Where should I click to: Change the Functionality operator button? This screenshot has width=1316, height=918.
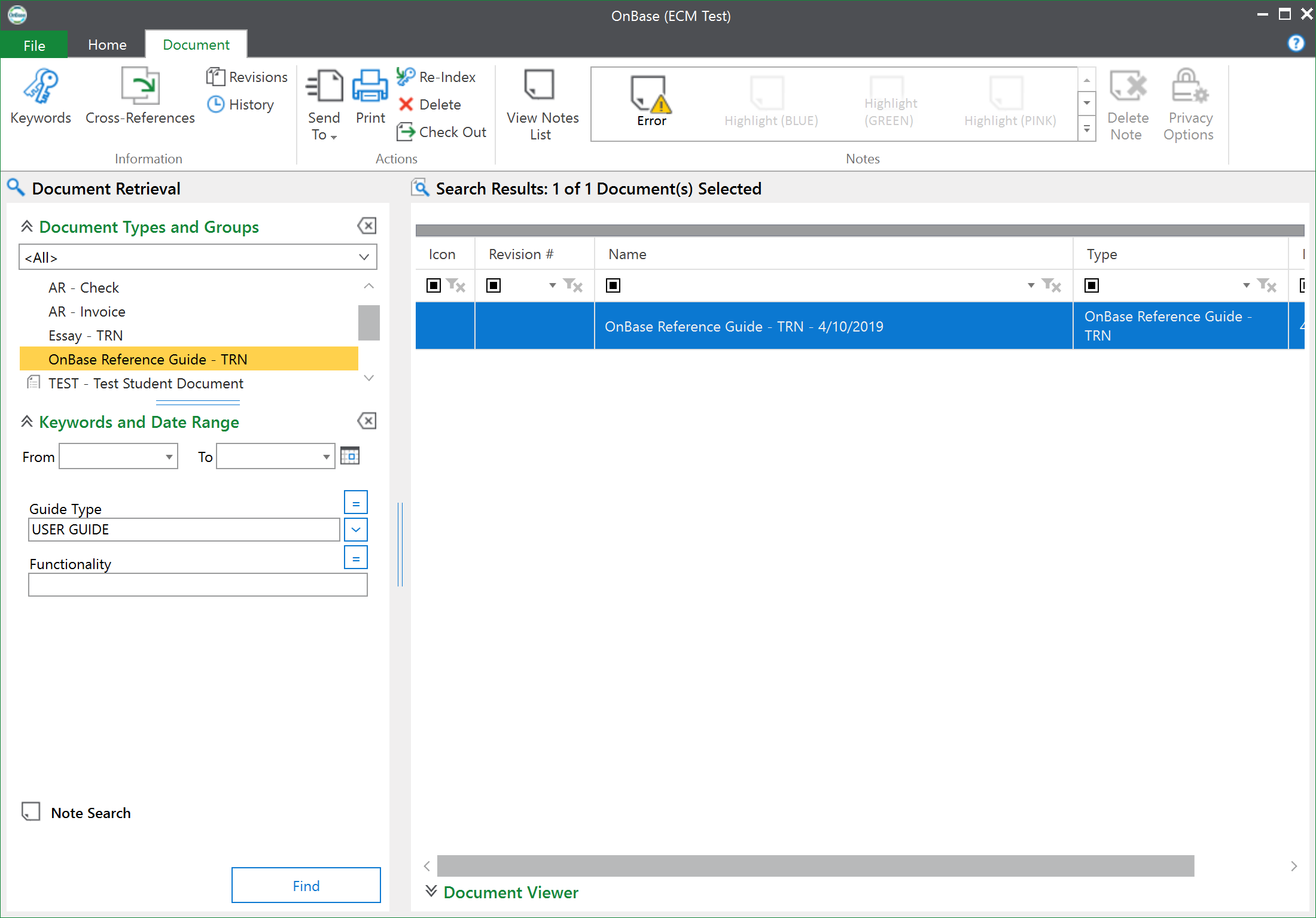[356, 558]
